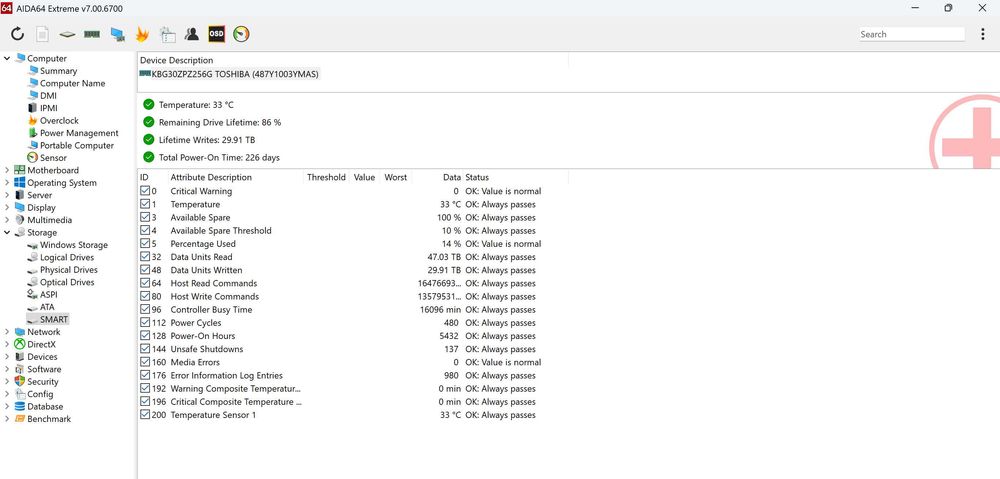Toggle the Percentage Used checkbox
This screenshot has width=1000, height=479.
click(x=146, y=244)
